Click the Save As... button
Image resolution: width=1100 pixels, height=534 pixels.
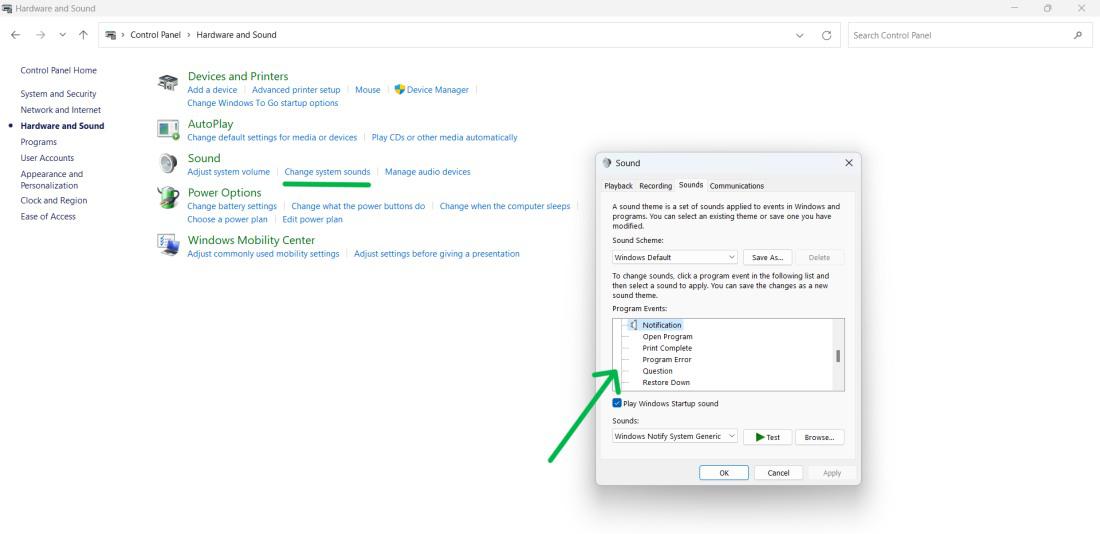[x=767, y=258]
